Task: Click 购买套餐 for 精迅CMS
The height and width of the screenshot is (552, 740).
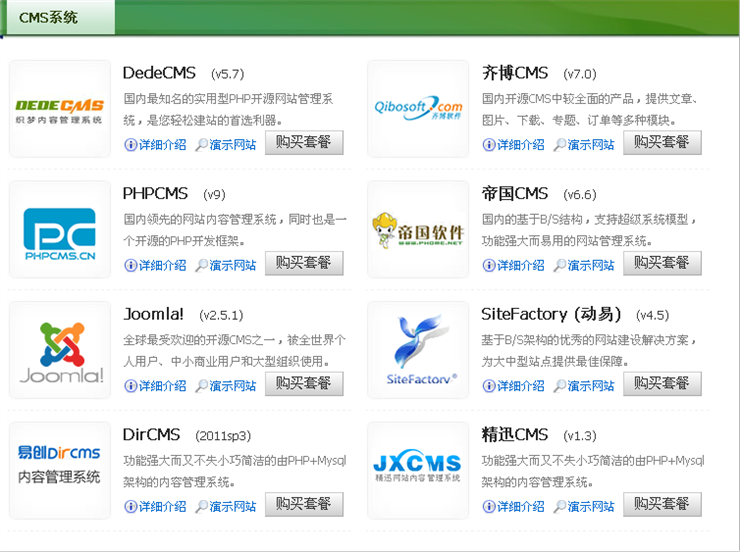Action: pos(662,505)
